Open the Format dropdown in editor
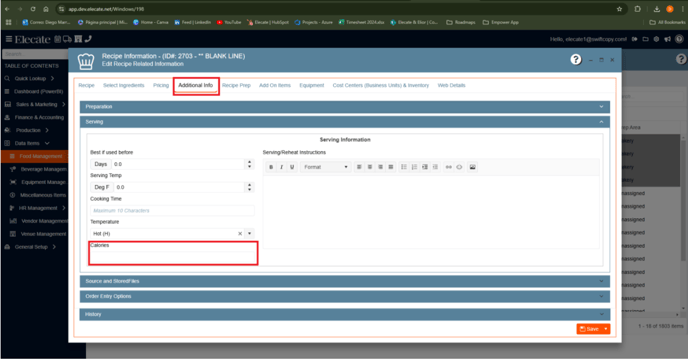 coord(326,167)
